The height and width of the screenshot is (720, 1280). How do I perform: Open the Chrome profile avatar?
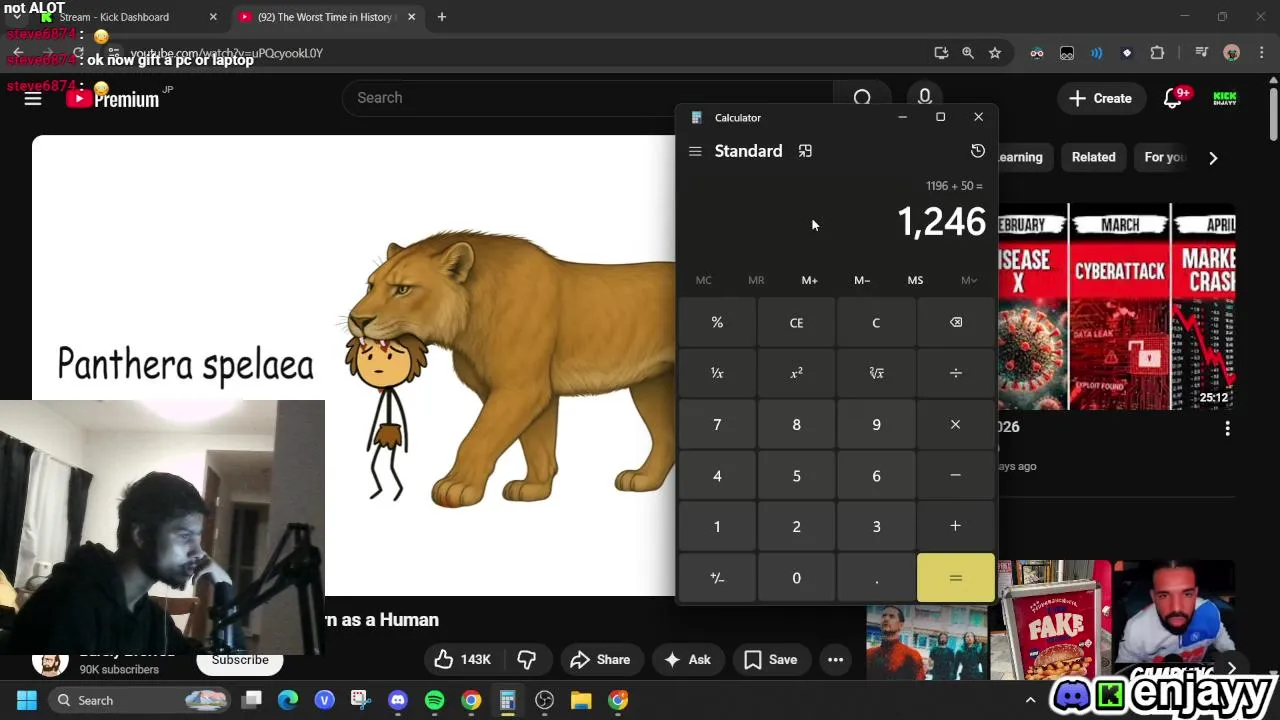point(1232,53)
